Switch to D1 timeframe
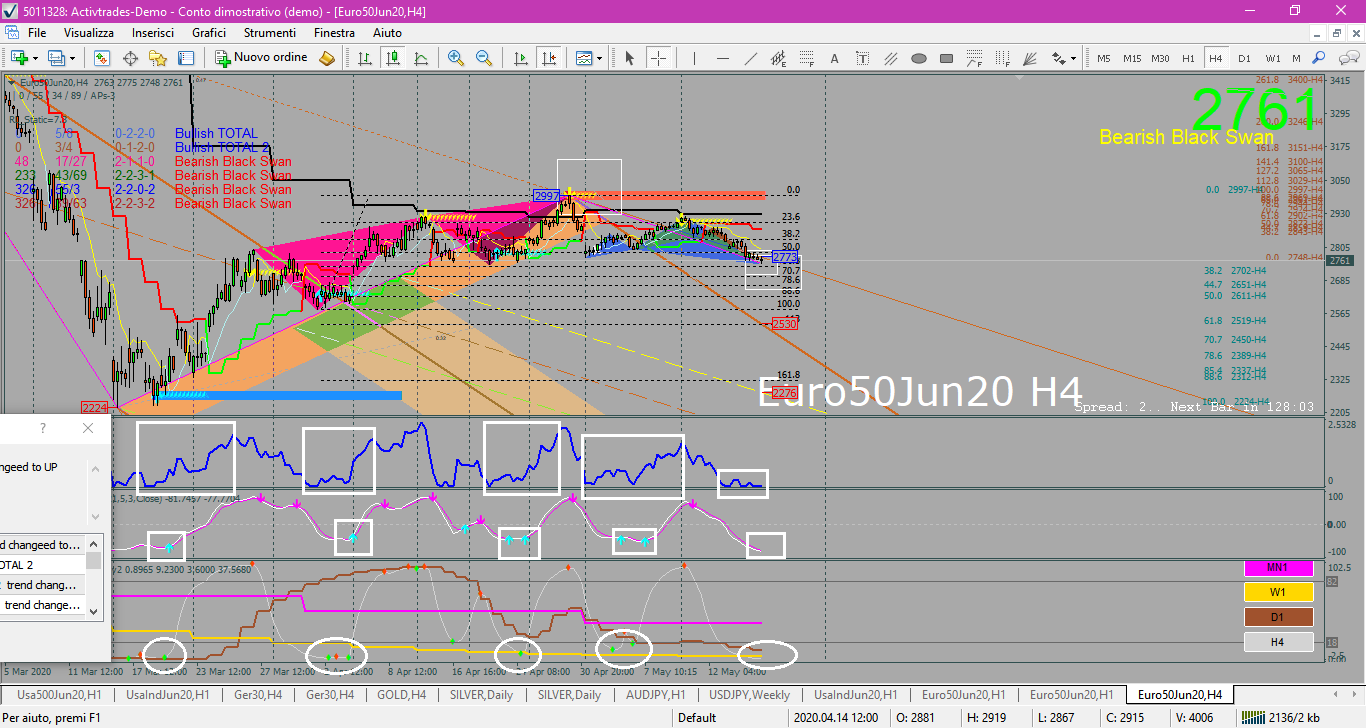This screenshot has height=728, width=1366. click(1244, 58)
